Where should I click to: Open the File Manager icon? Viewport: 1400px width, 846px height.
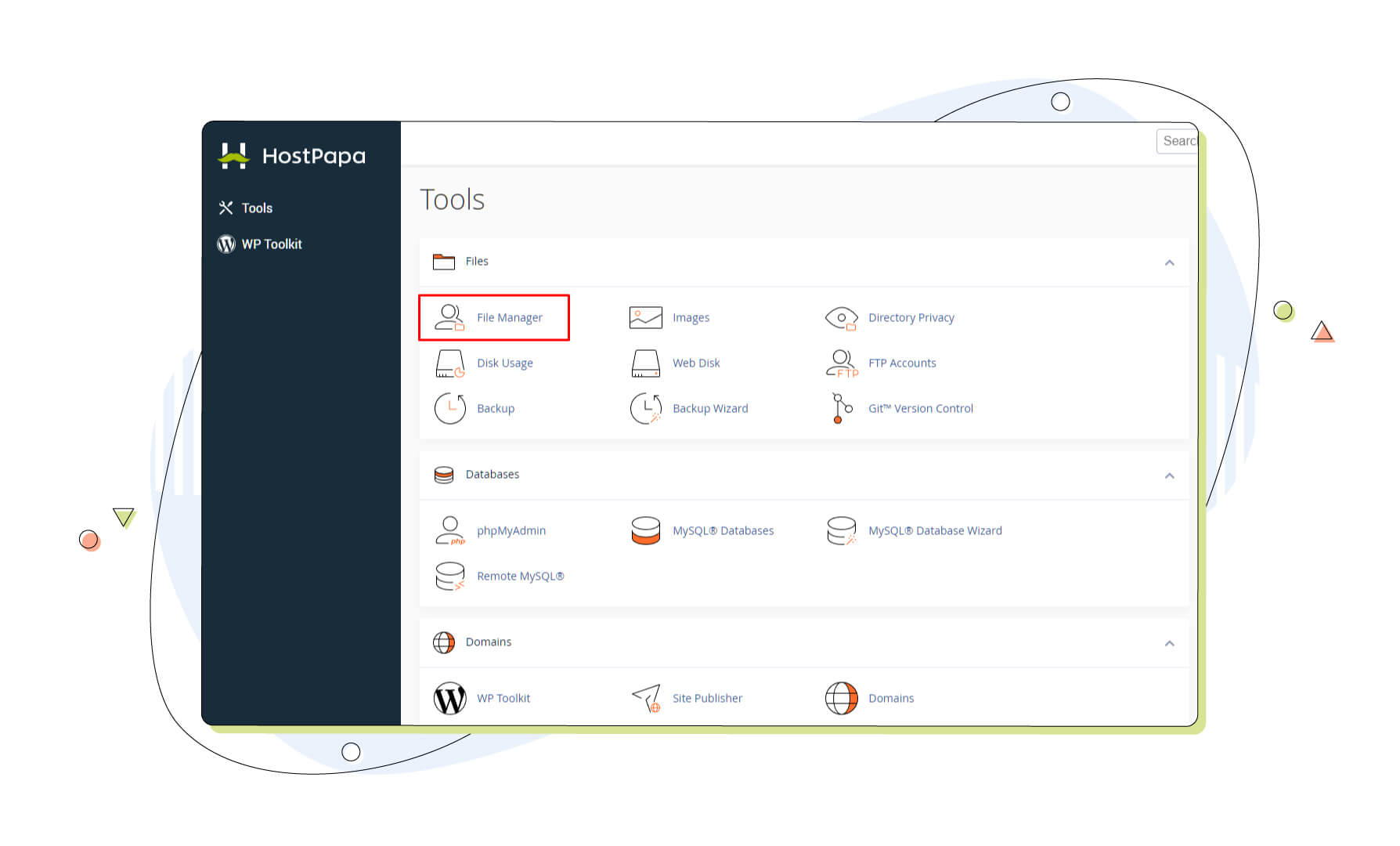pyautogui.click(x=449, y=317)
